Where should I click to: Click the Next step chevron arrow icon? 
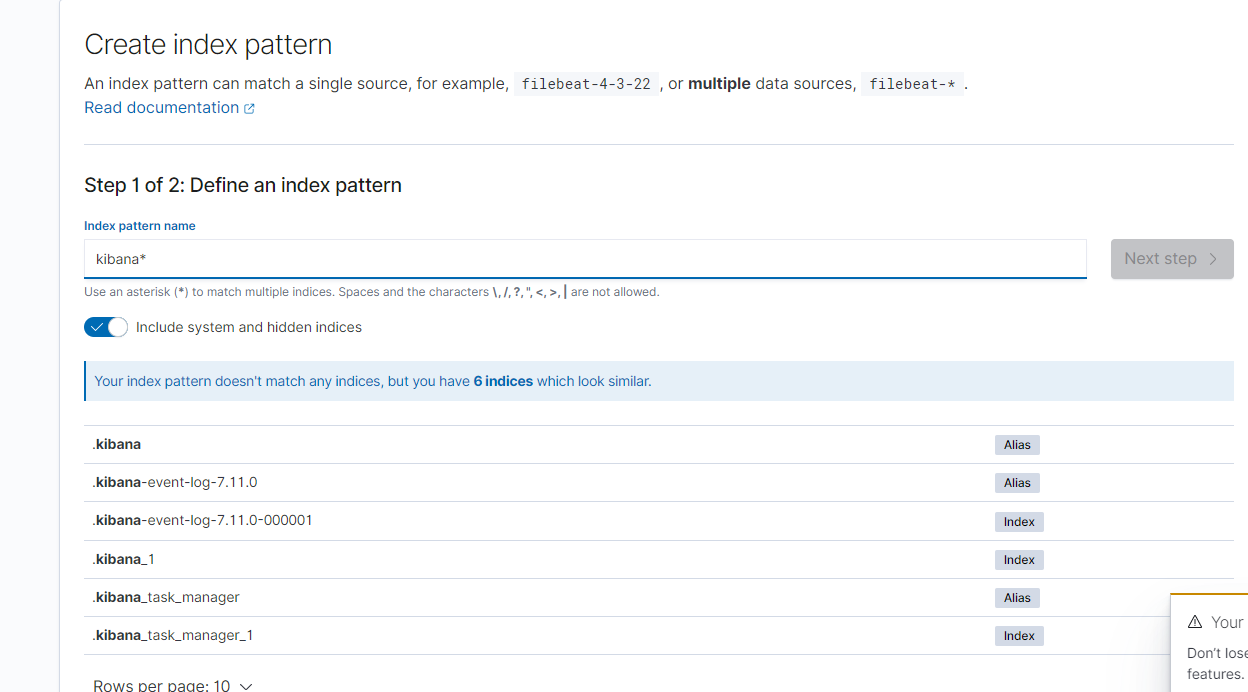point(1213,258)
